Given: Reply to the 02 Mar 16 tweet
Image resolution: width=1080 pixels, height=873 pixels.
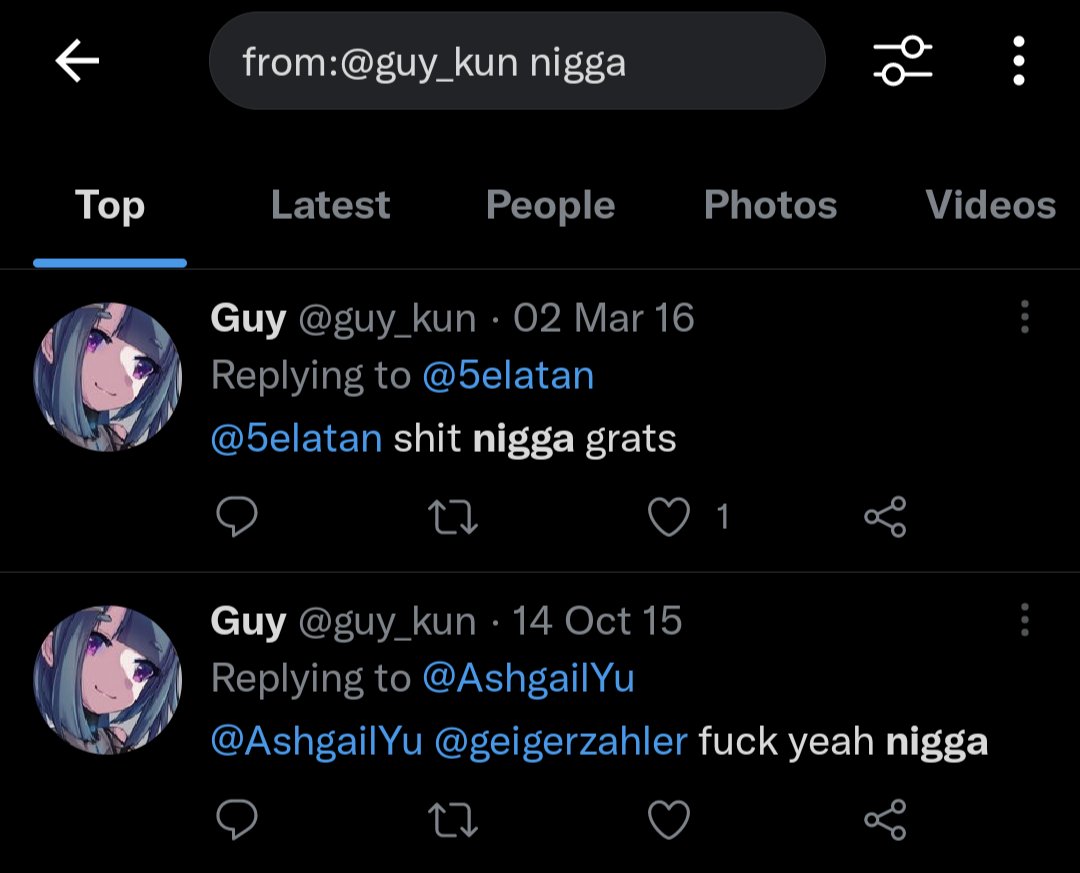Looking at the screenshot, I should [237, 517].
